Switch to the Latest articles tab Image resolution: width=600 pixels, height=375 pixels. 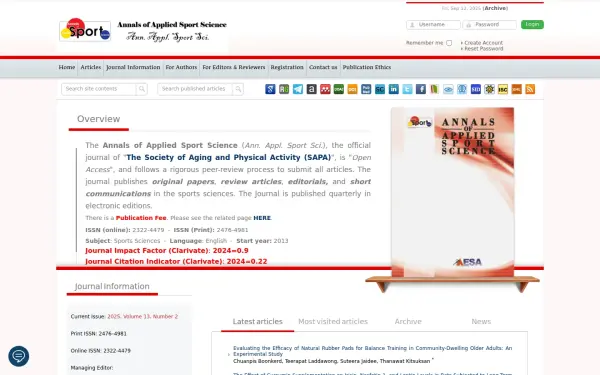coord(258,321)
